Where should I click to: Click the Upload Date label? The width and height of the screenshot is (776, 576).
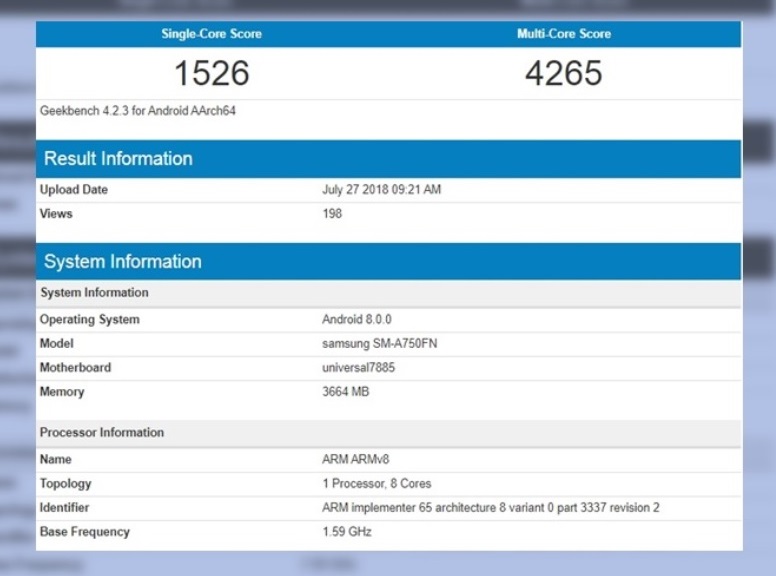(x=74, y=190)
